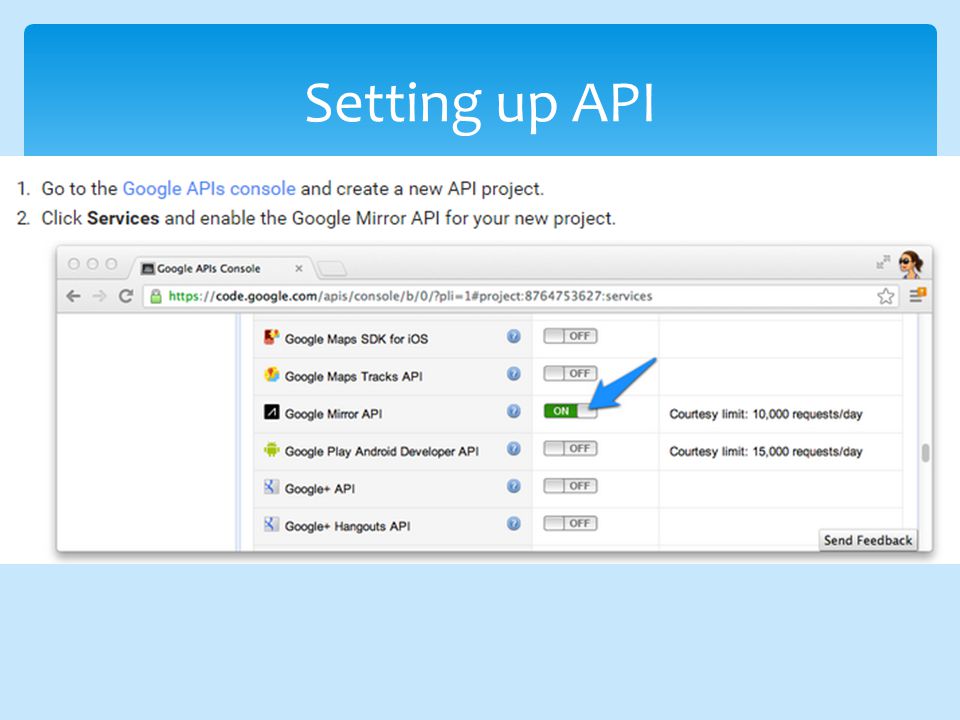Click the green padlock security icon
This screenshot has height=720, width=960.
156,296
